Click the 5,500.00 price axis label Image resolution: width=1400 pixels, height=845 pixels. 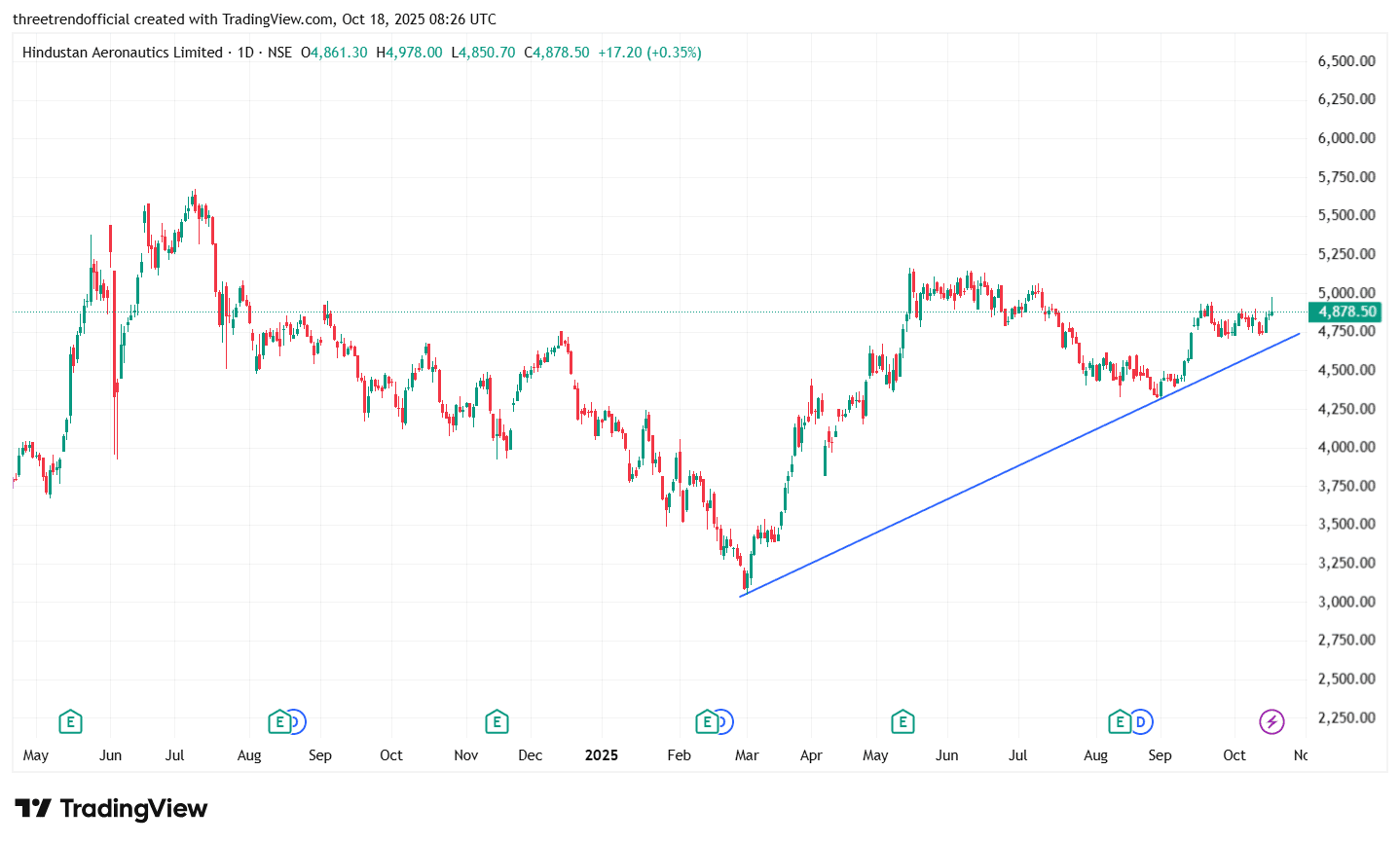click(1346, 215)
